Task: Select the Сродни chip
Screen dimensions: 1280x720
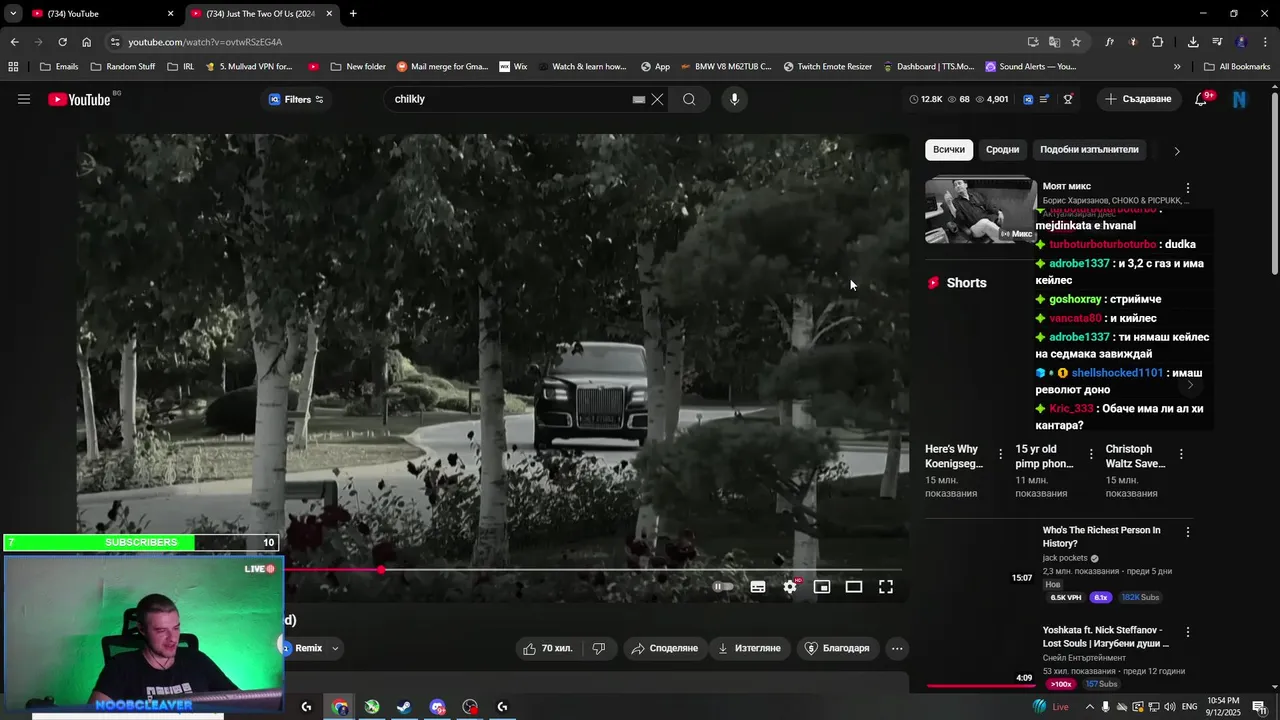Action: (x=1002, y=149)
